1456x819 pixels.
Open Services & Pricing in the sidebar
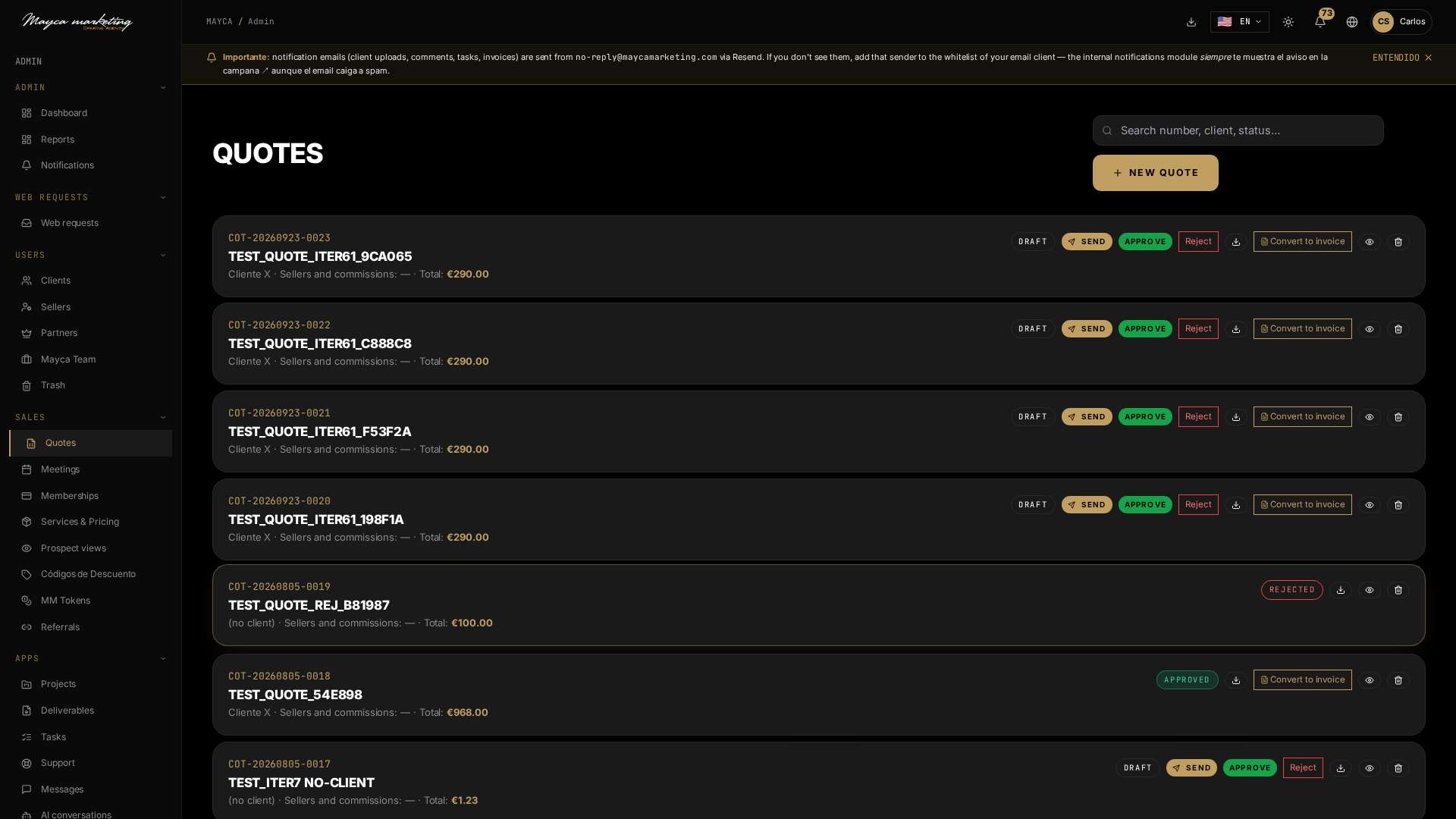90,522
